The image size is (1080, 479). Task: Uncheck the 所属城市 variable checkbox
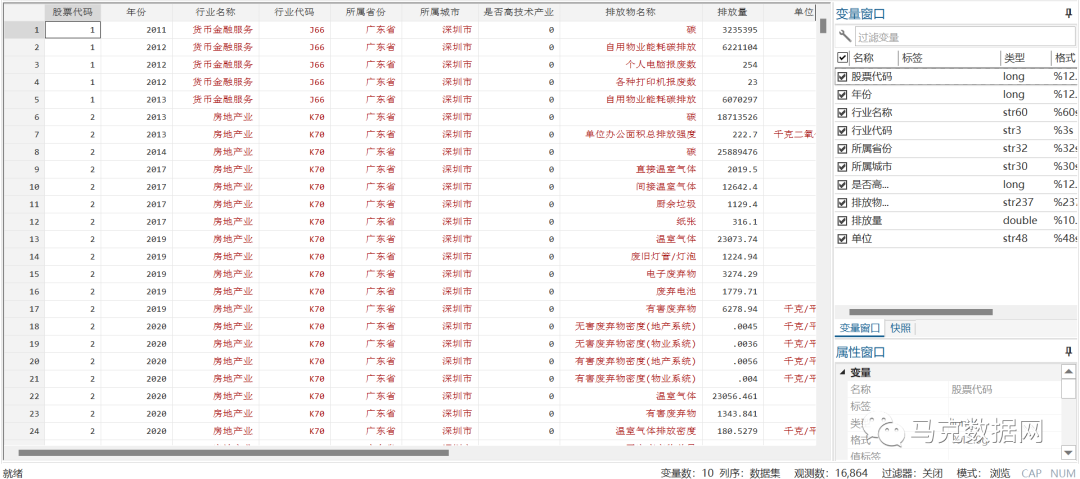[x=842, y=166]
